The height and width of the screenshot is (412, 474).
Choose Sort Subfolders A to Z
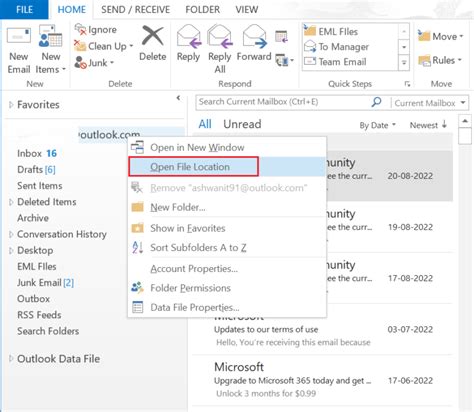pyautogui.click(x=227, y=248)
